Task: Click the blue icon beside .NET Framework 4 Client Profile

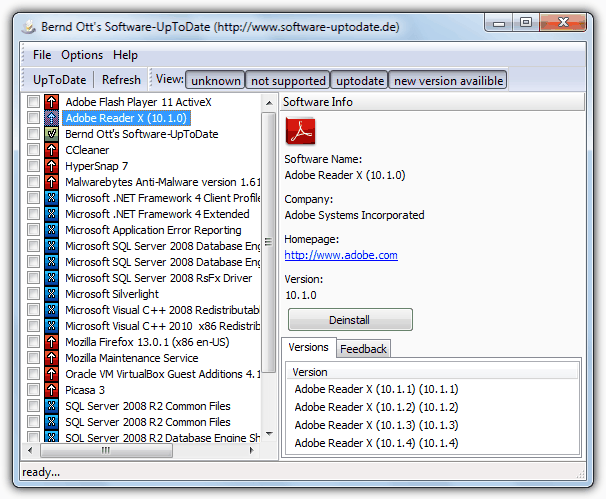Action: 51,198
